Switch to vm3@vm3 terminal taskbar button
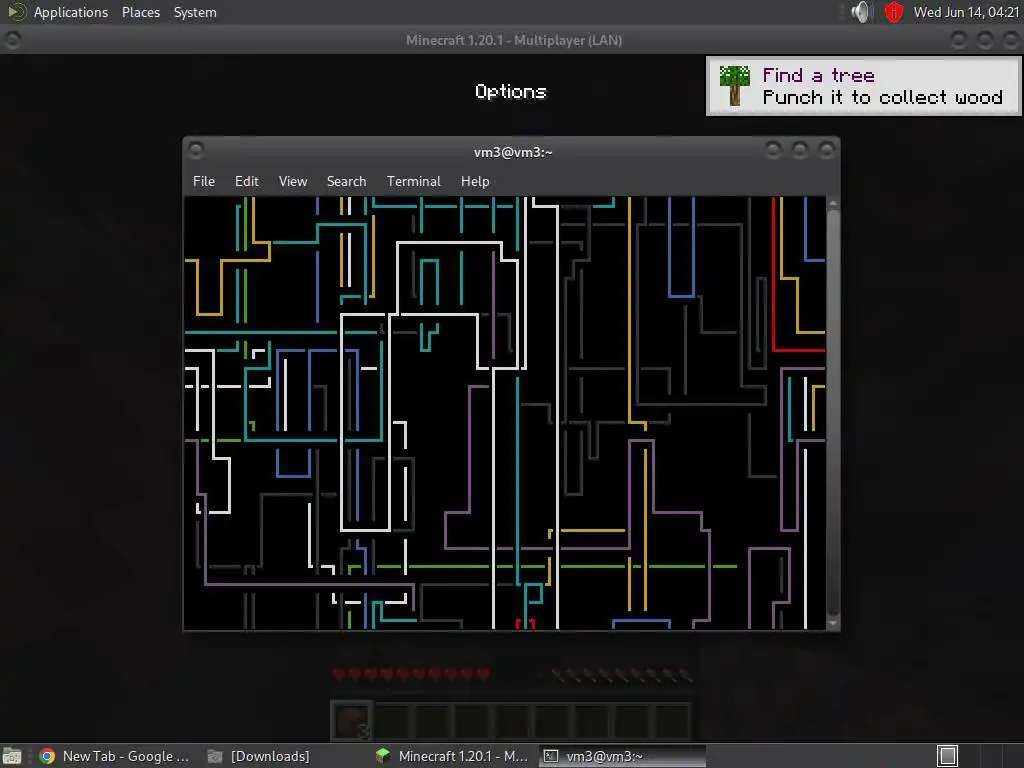 (622, 756)
